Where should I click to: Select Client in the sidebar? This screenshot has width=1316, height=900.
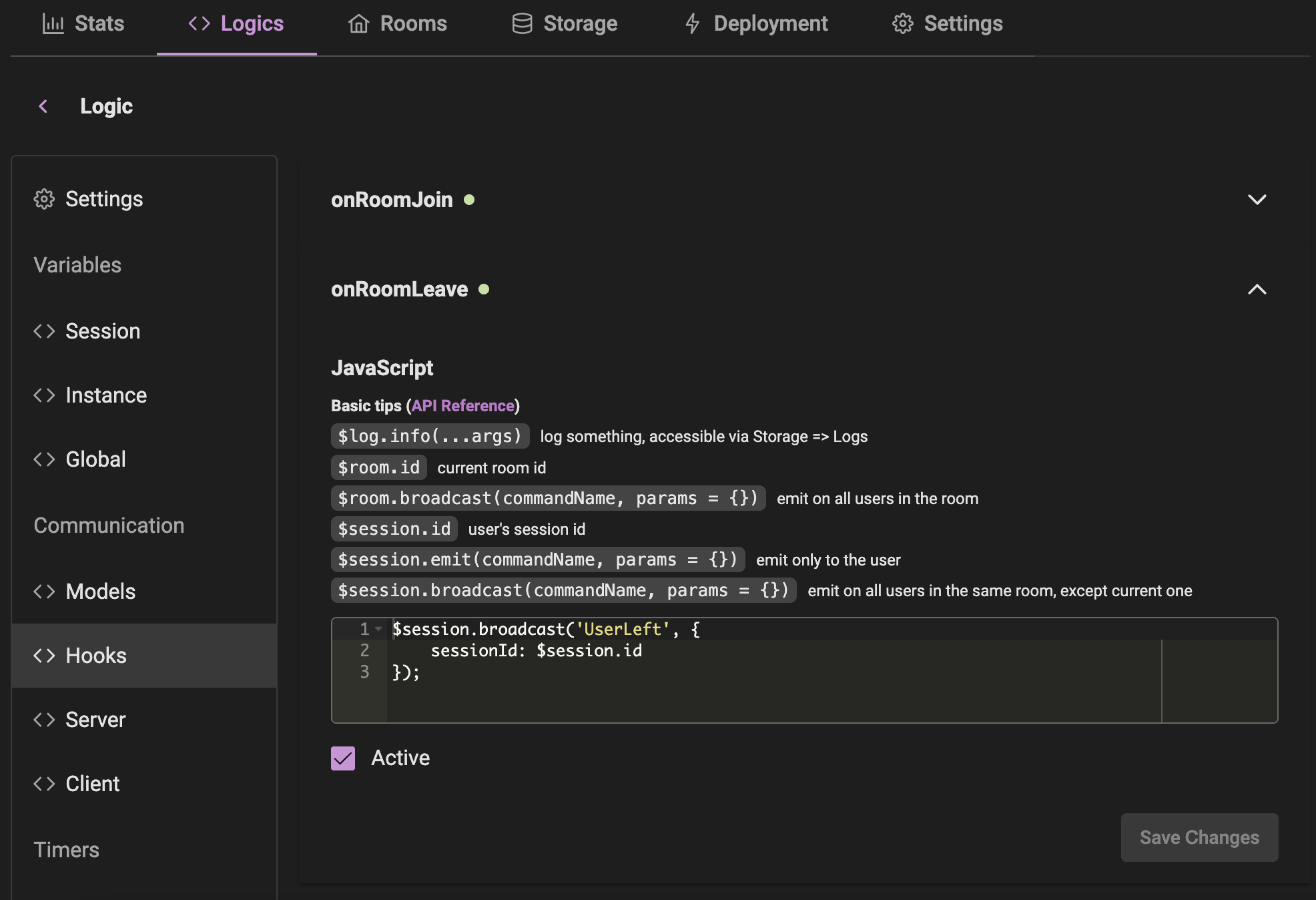(x=144, y=784)
